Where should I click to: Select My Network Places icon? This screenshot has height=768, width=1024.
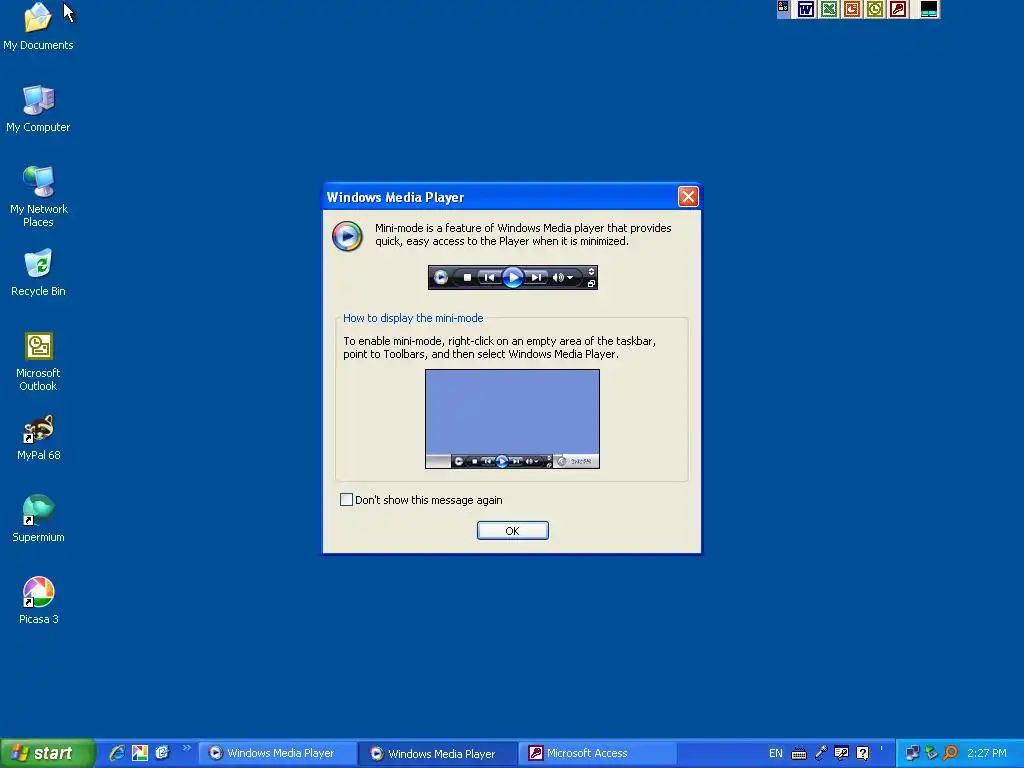pyautogui.click(x=38, y=196)
